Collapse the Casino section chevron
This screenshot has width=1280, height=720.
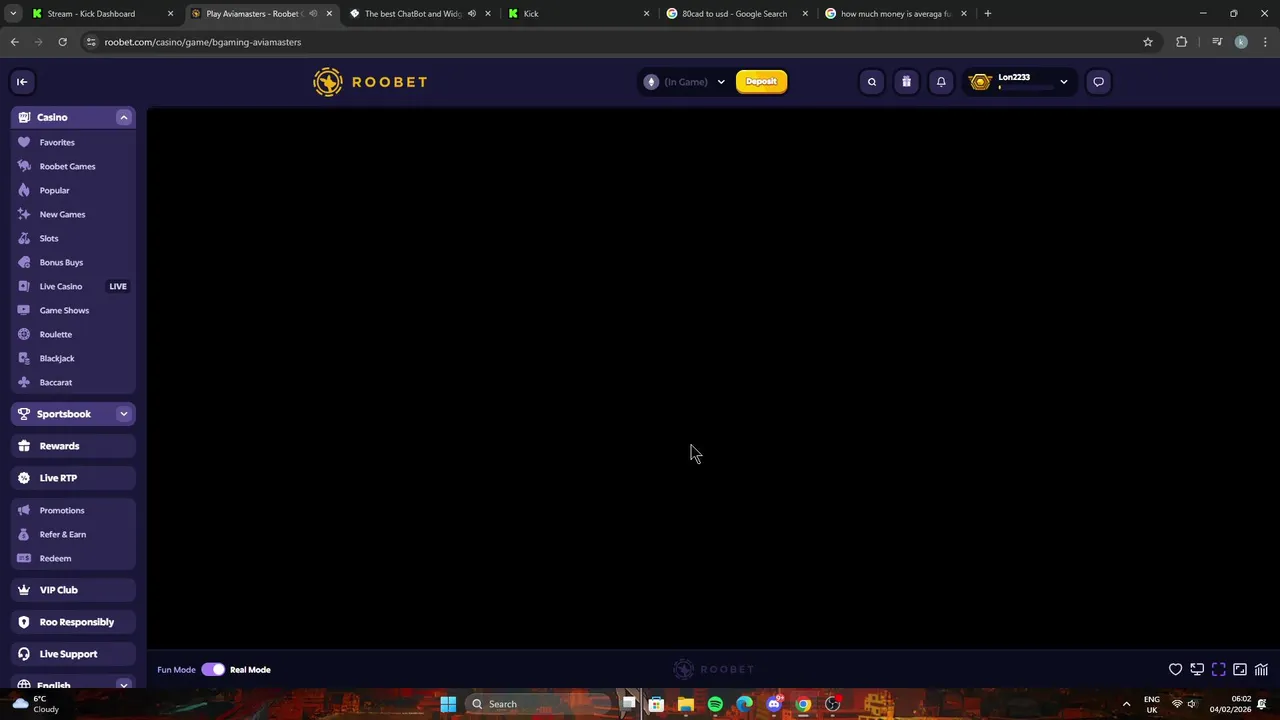coord(124,118)
